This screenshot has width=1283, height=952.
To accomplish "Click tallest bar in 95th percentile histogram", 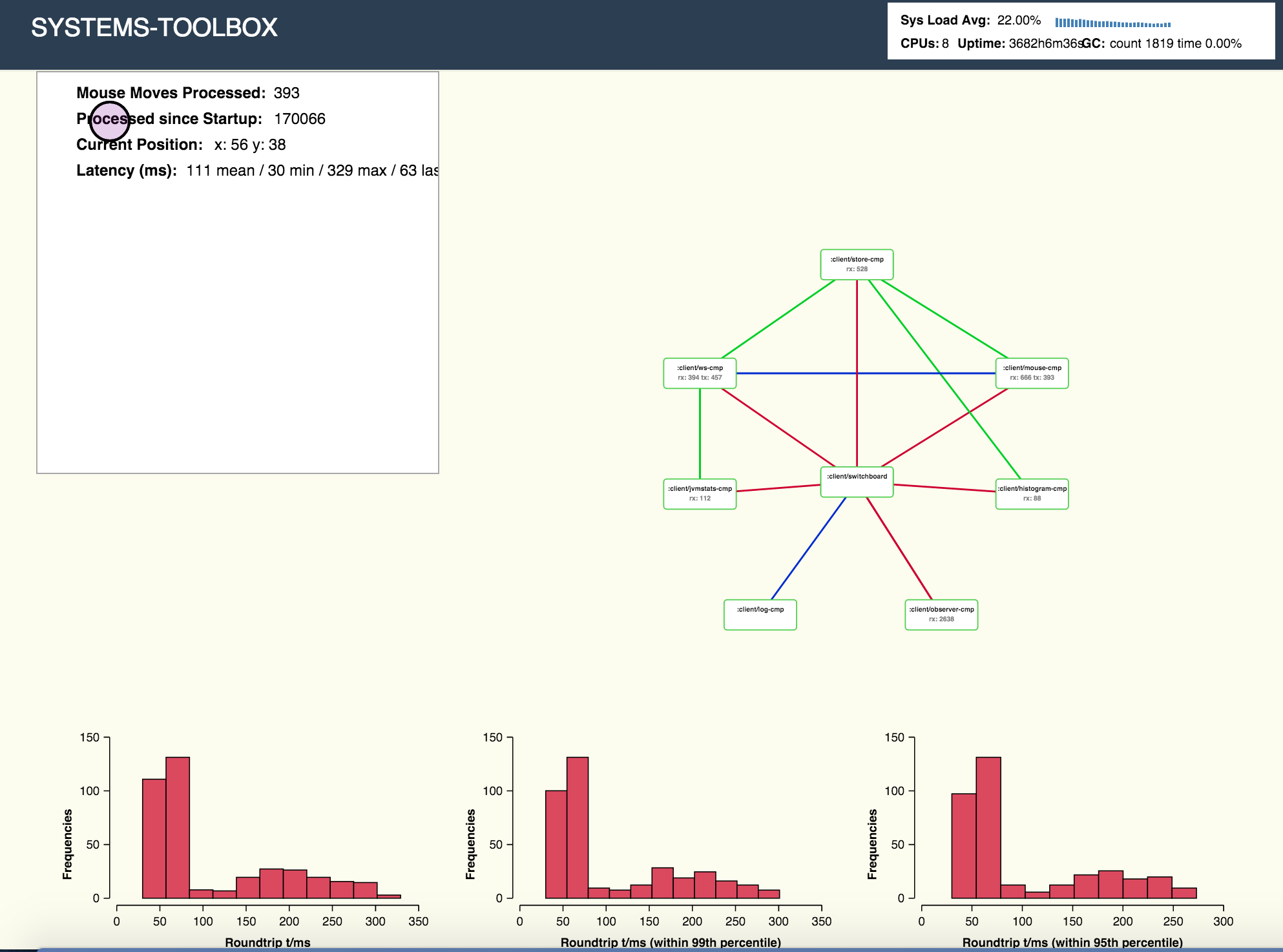I will [988, 827].
